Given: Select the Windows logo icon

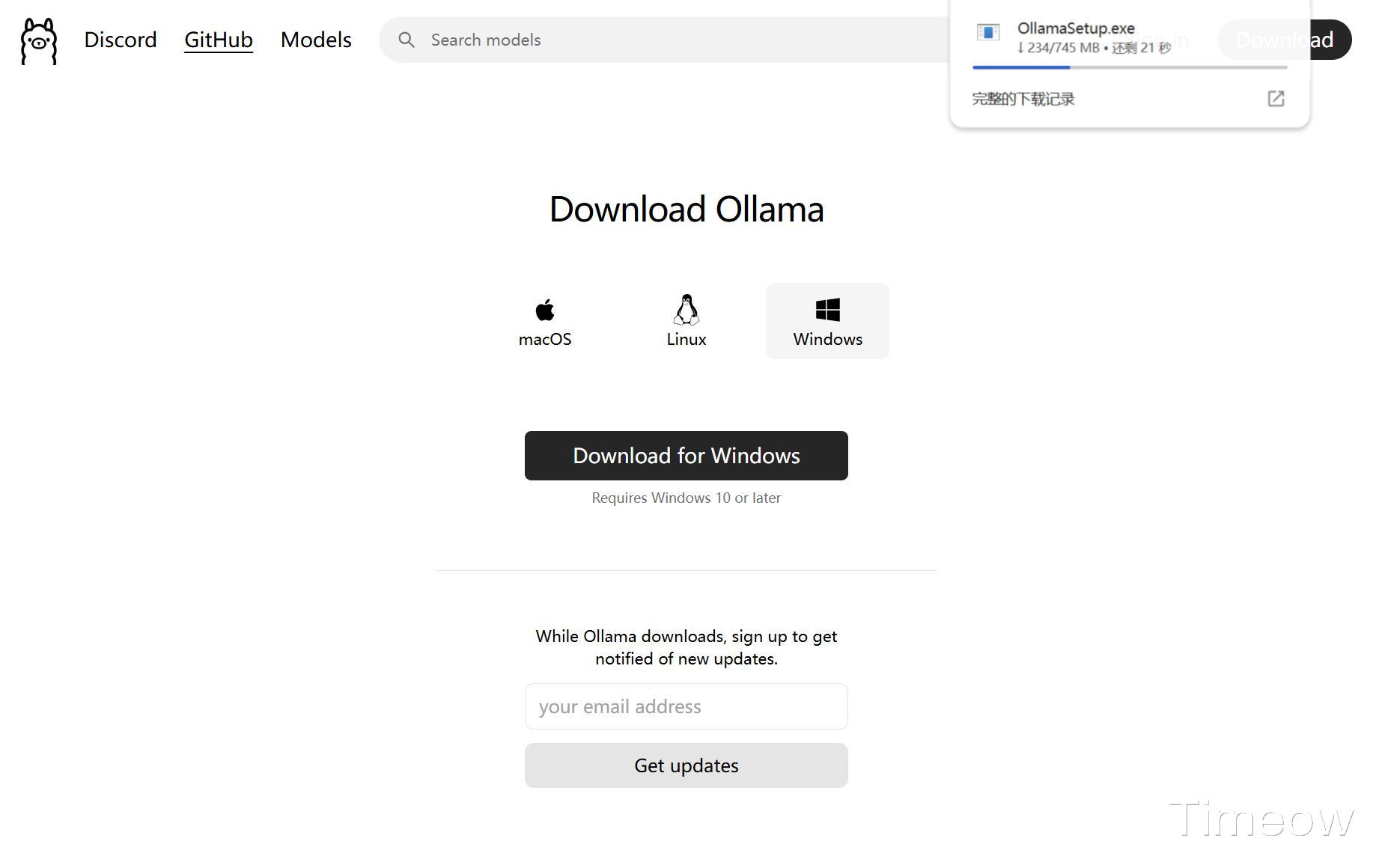Looking at the screenshot, I should point(827,310).
